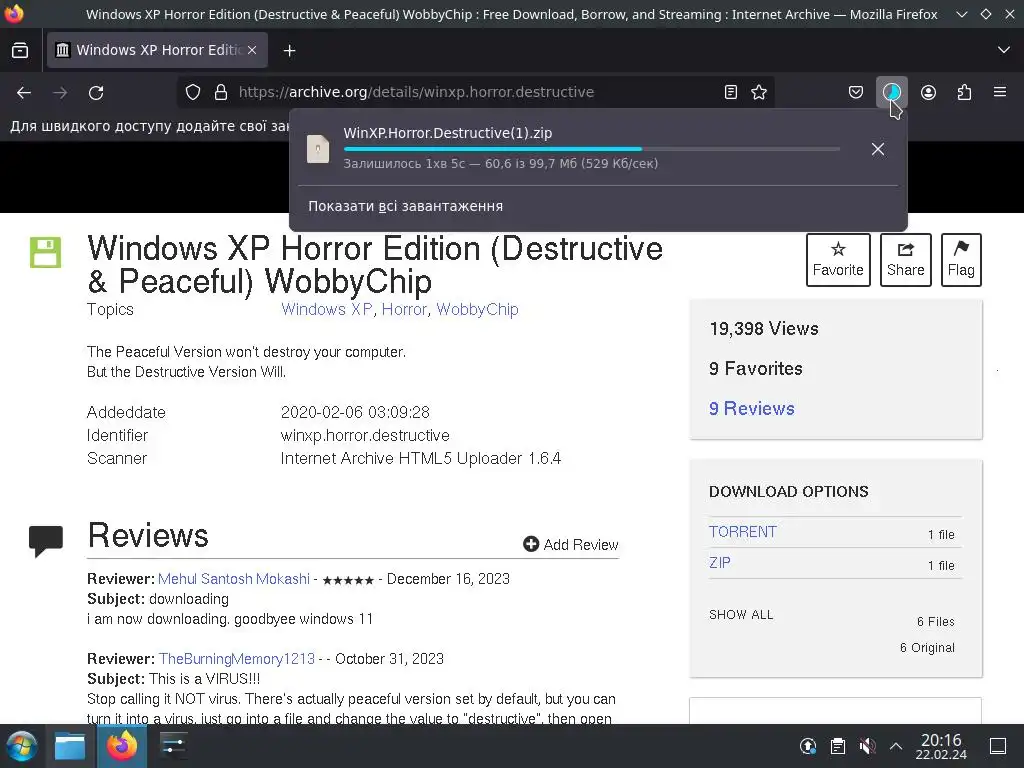Switch to Windows XP Horror Edition tab

(x=157, y=50)
